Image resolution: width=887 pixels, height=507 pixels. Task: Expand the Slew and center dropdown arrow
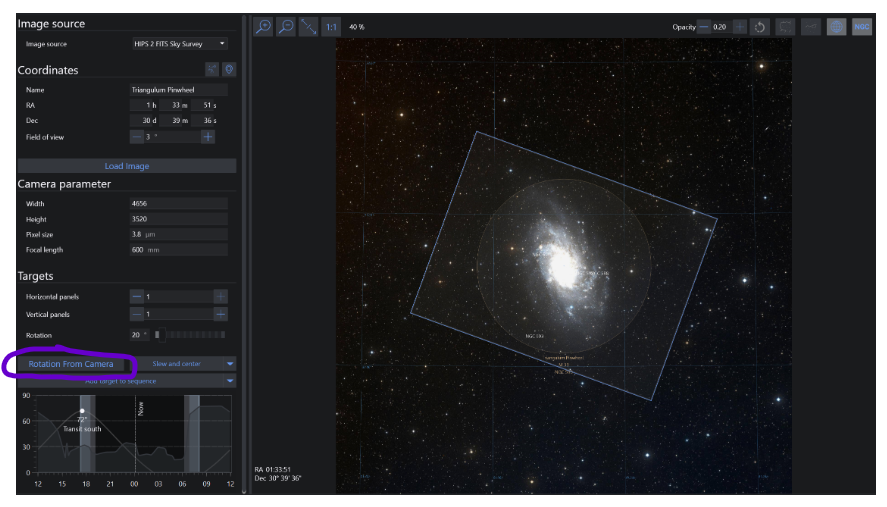coord(230,364)
